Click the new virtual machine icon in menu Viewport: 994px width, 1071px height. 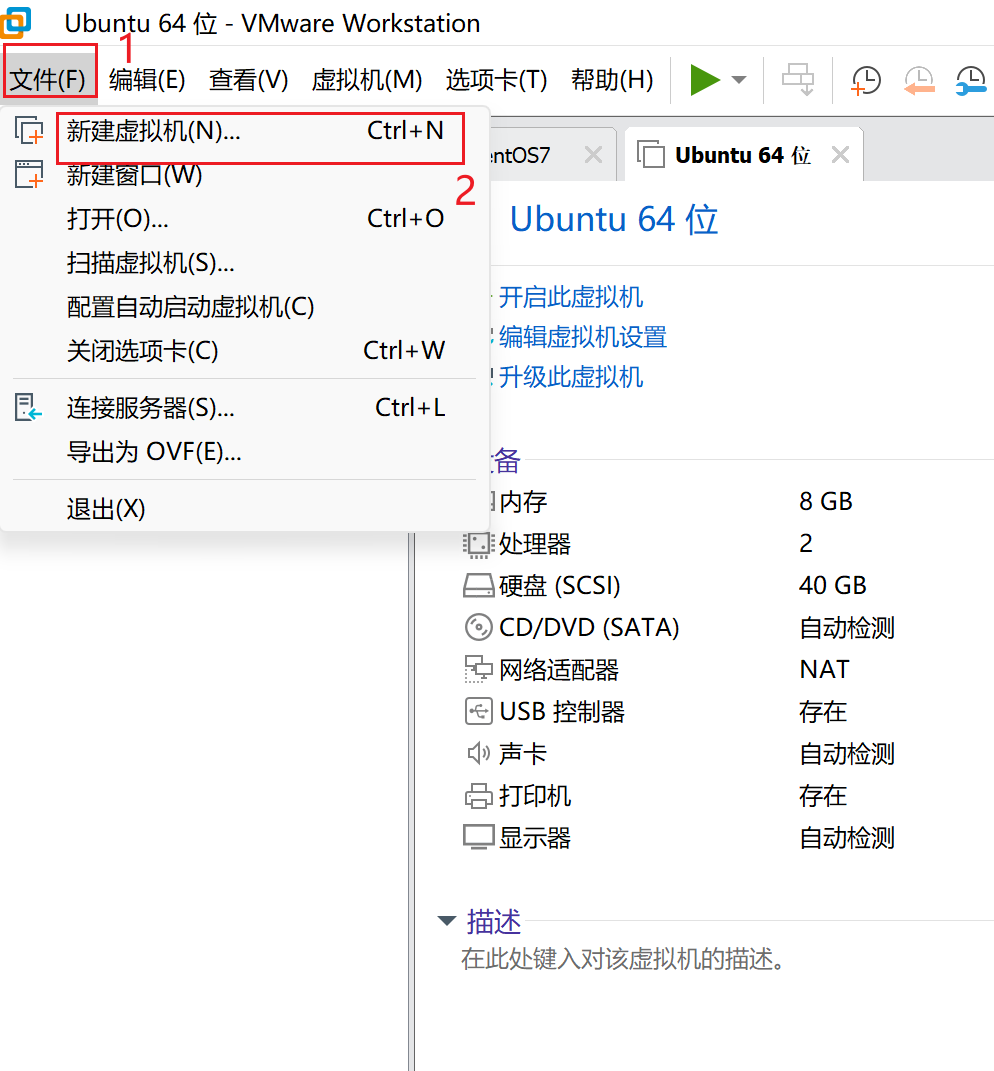pos(29,130)
